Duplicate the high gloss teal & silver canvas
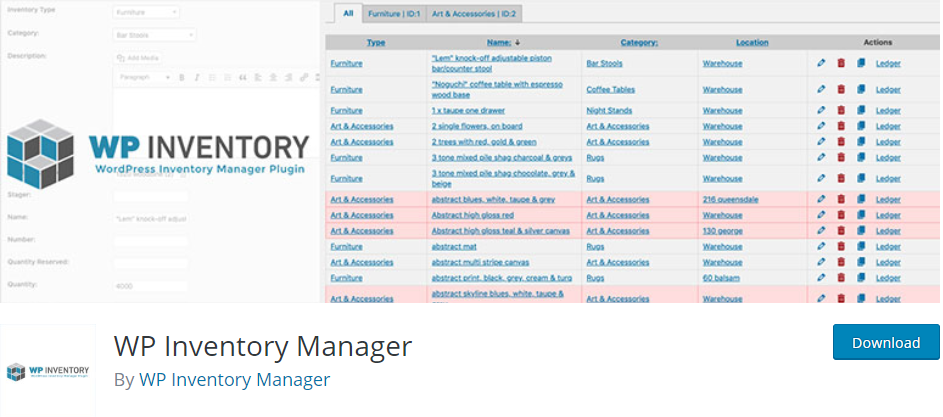The image size is (943, 417). pos(861,230)
